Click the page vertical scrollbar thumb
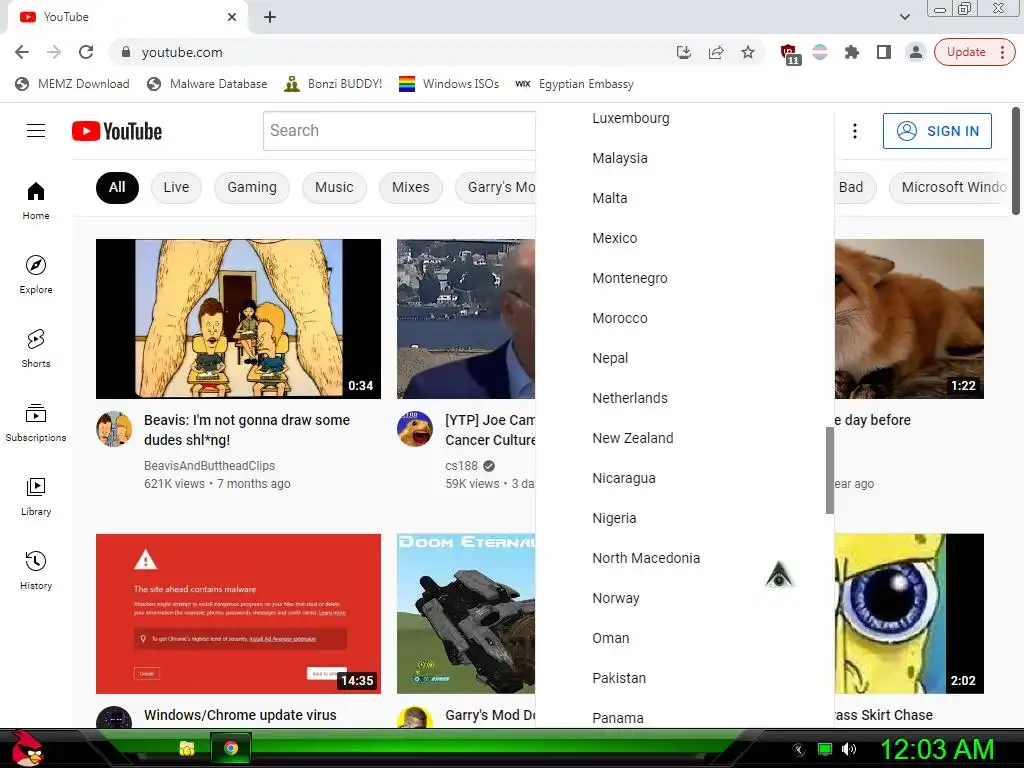The image size is (1024, 768). 1016,161
